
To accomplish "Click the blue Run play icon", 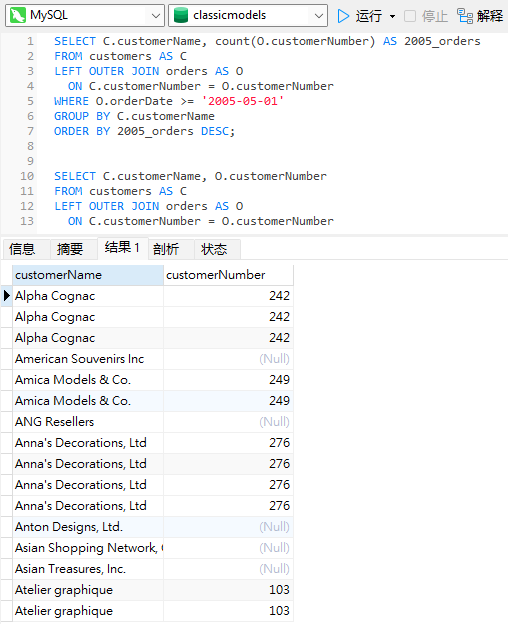I will pos(343,16).
